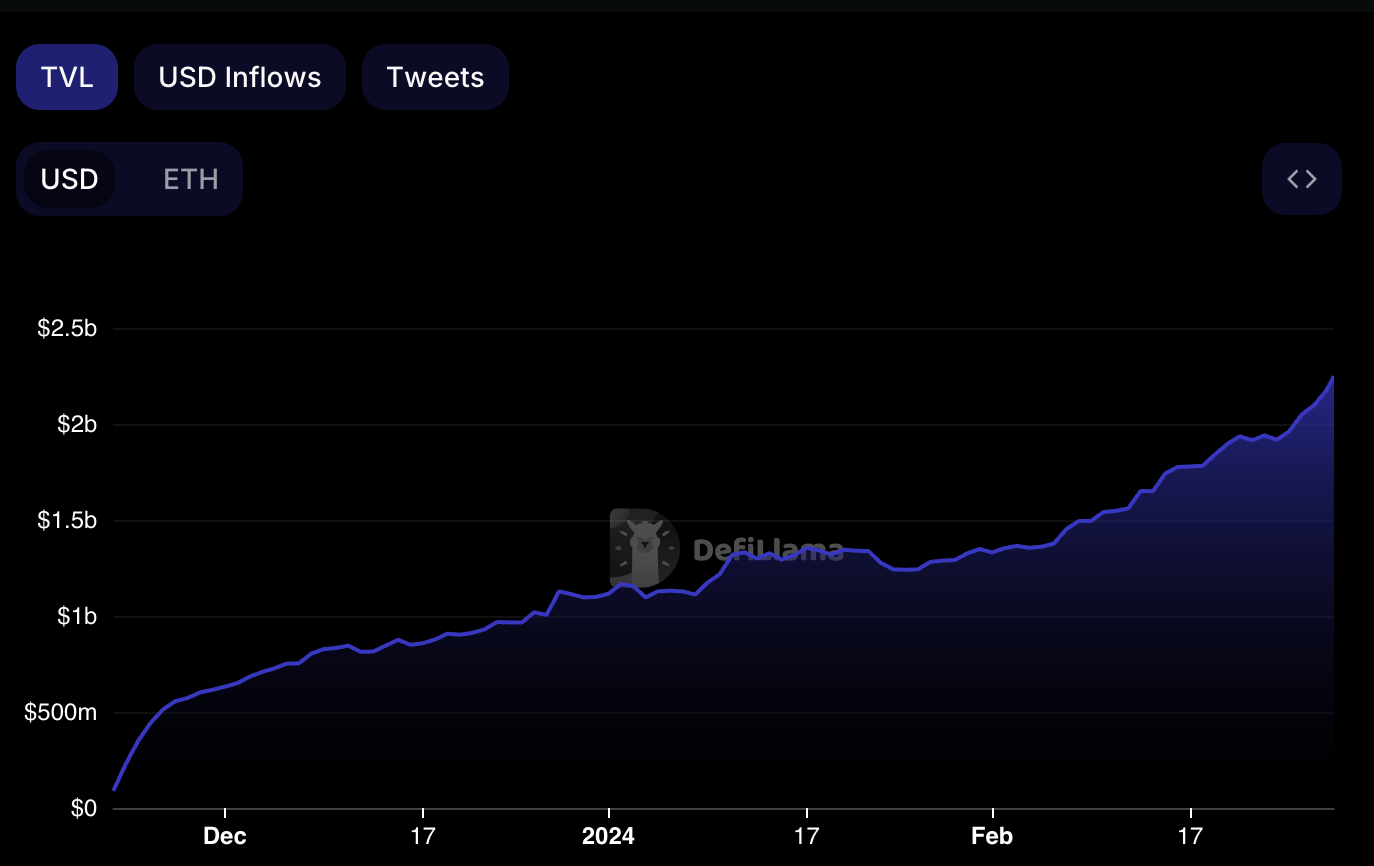Click the Feb x-axis label

(x=992, y=836)
